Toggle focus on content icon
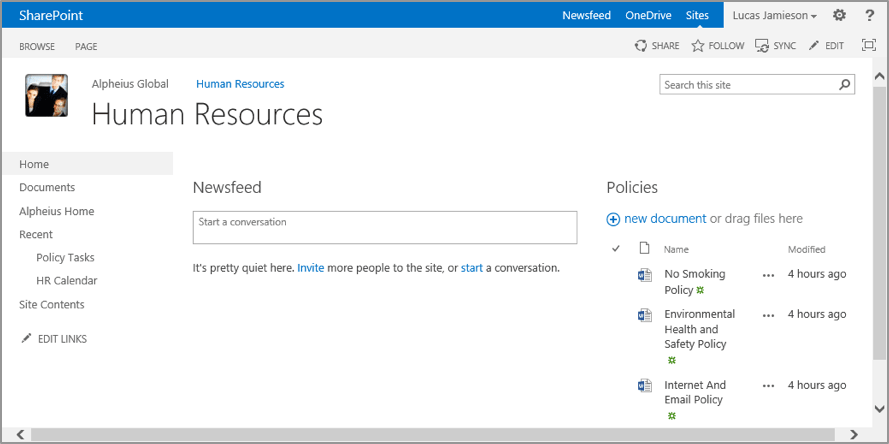This screenshot has width=889, height=444. pyautogui.click(x=868, y=46)
